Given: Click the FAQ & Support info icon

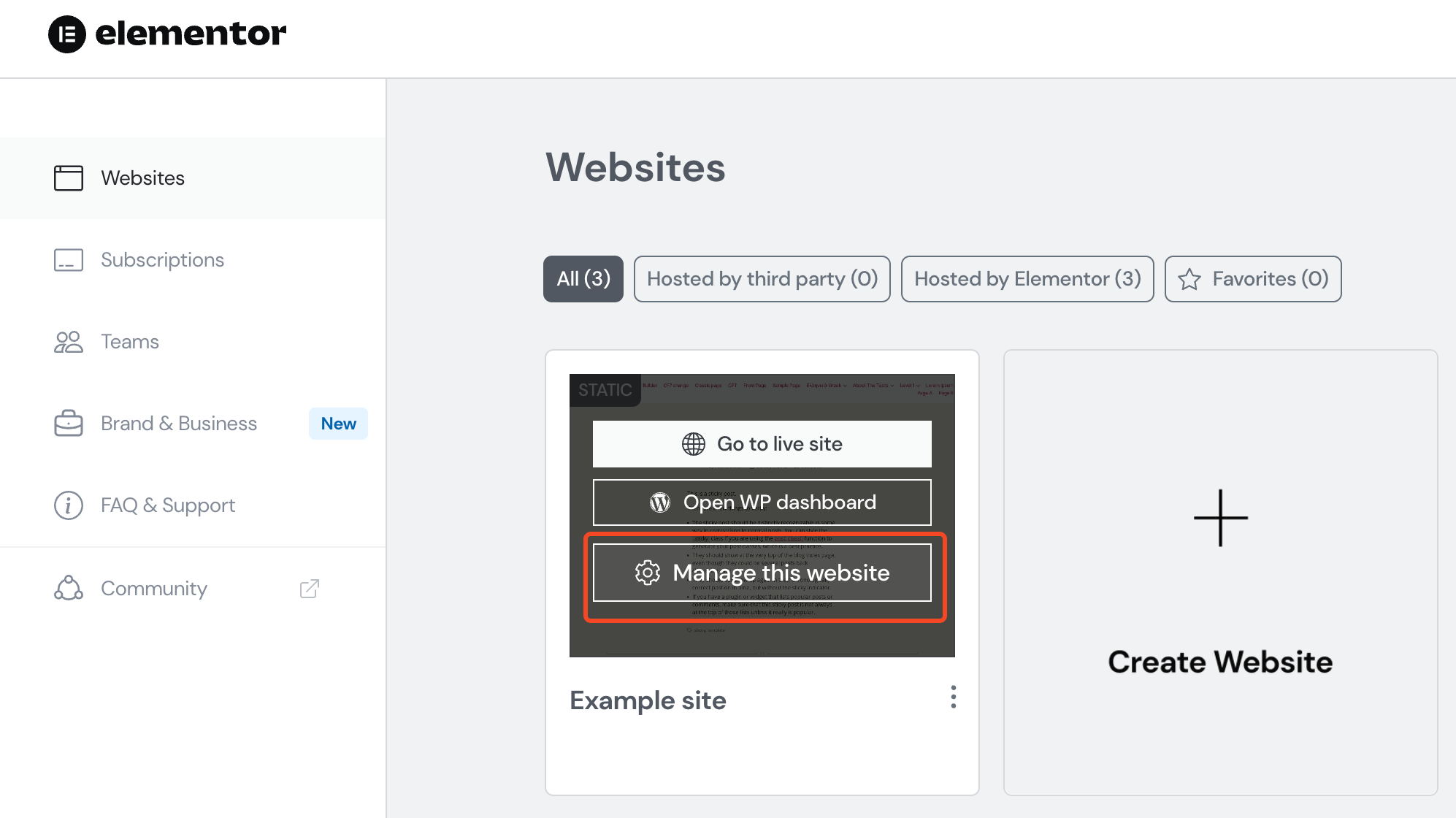Looking at the screenshot, I should [x=69, y=505].
